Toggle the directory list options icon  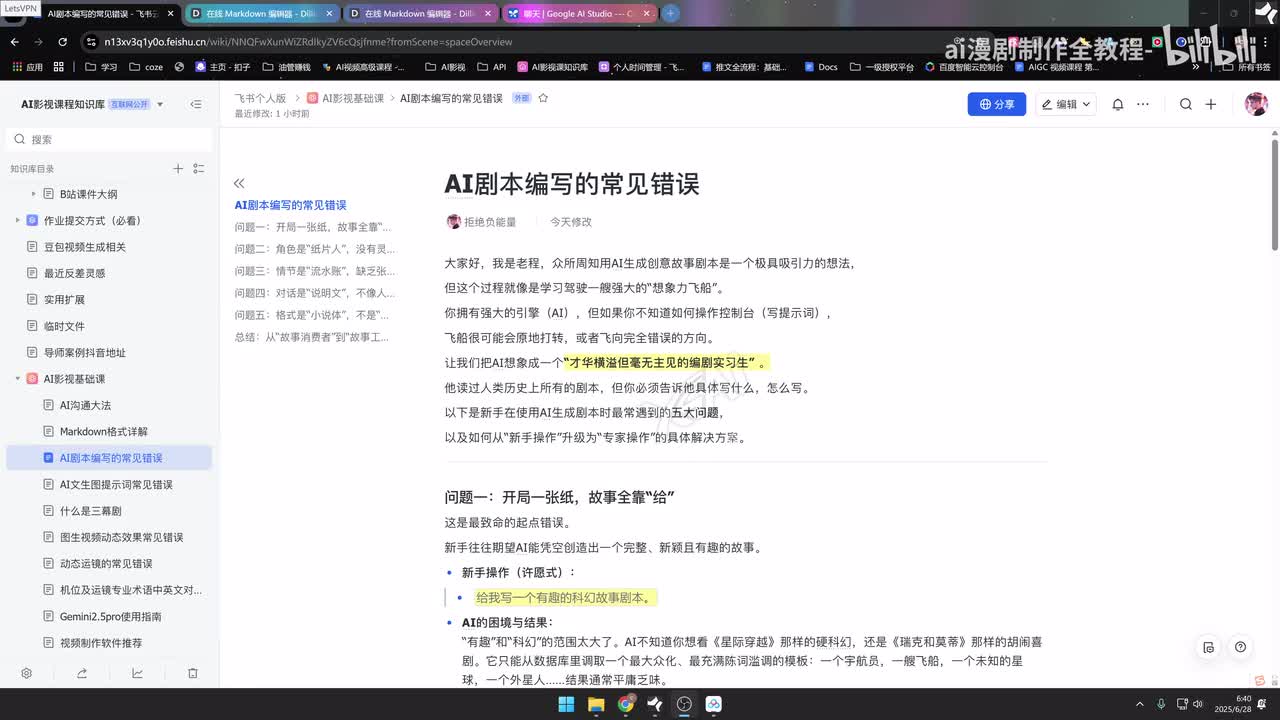click(x=199, y=169)
